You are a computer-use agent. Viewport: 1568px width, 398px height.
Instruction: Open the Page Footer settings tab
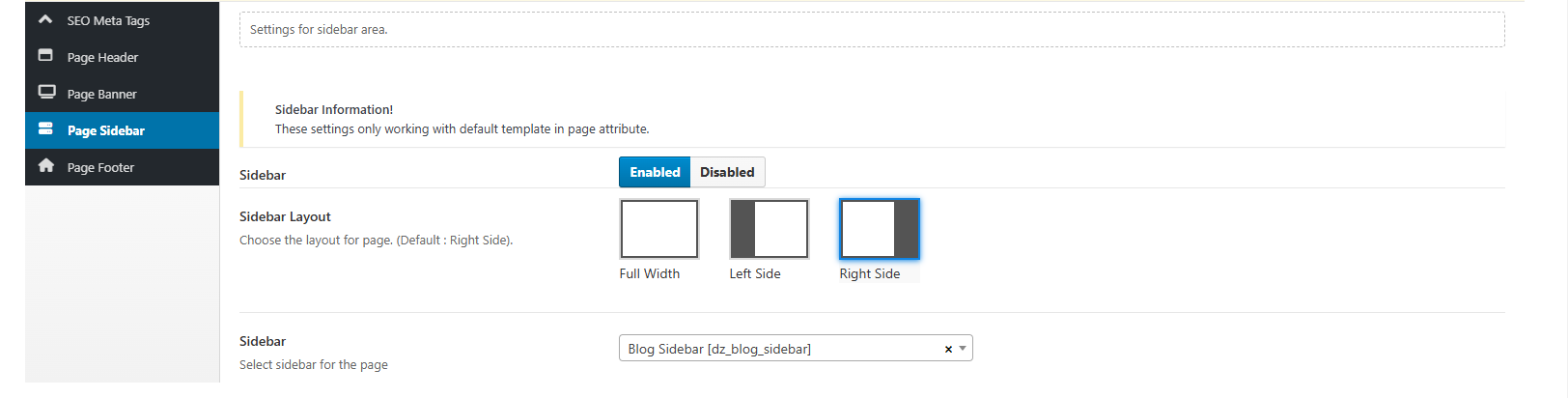point(100,167)
